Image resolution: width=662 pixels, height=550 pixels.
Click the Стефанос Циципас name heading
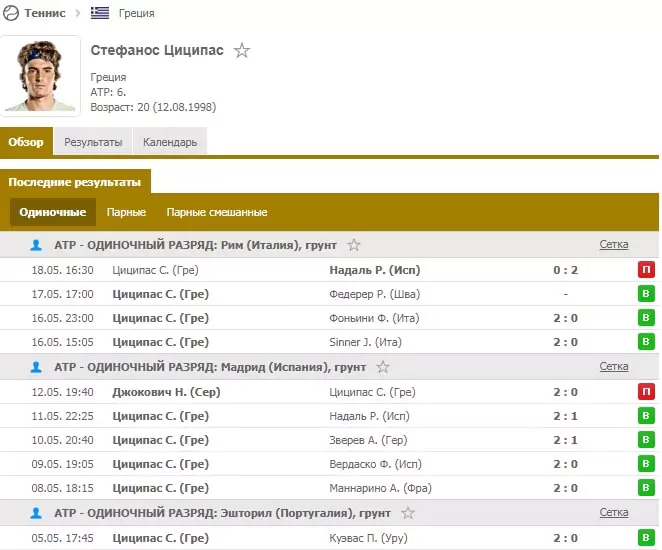[x=157, y=50]
